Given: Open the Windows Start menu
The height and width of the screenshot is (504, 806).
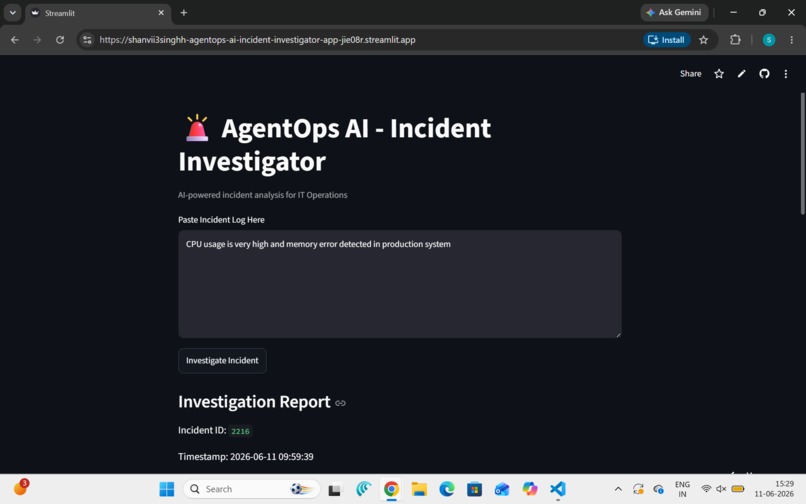Looking at the screenshot, I should coord(167,489).
